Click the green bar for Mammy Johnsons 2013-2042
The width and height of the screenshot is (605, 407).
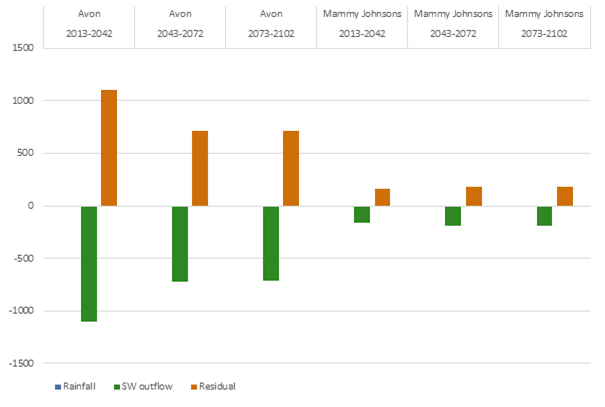(362, 214)
